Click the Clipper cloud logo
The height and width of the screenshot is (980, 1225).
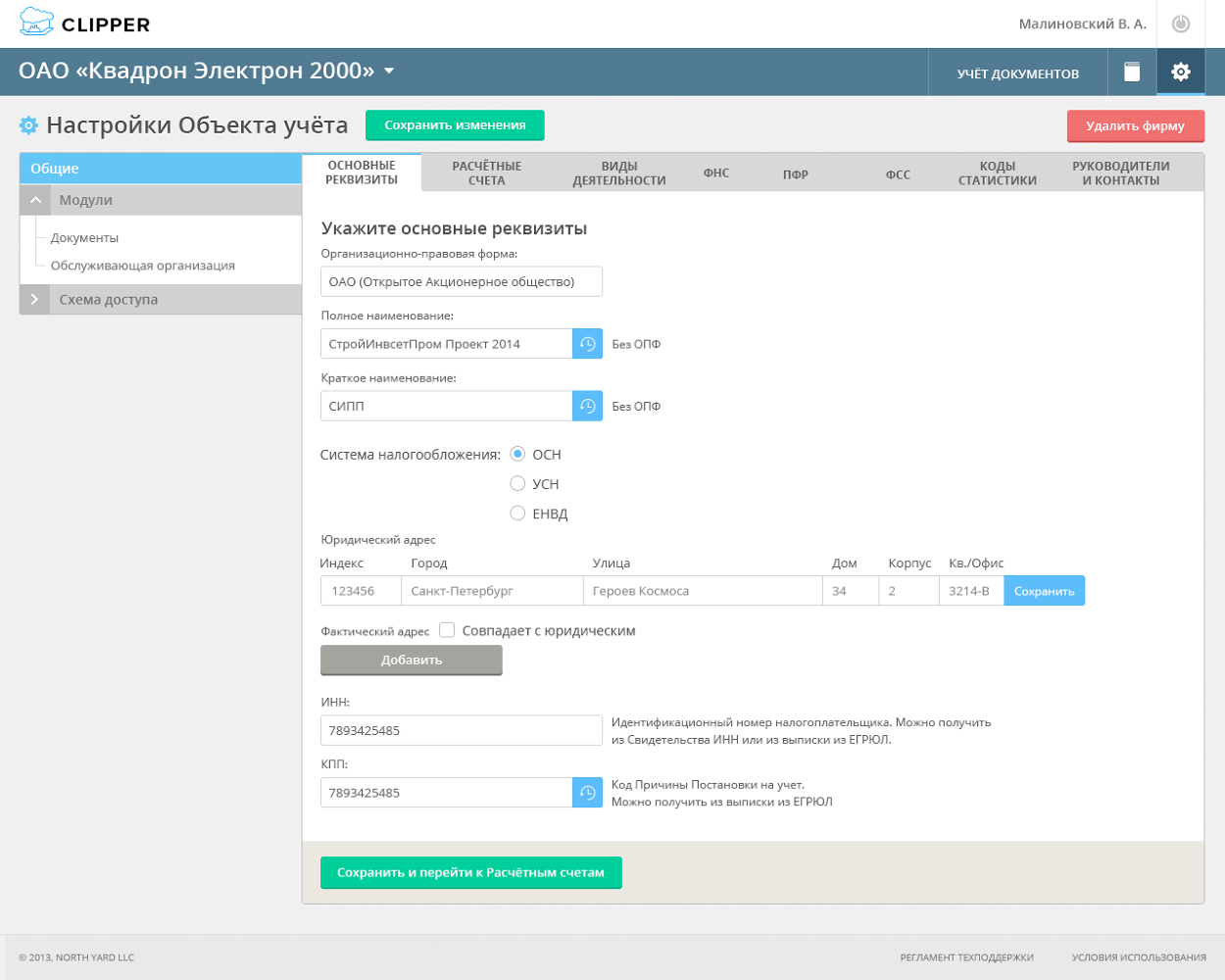click(37, 23)
